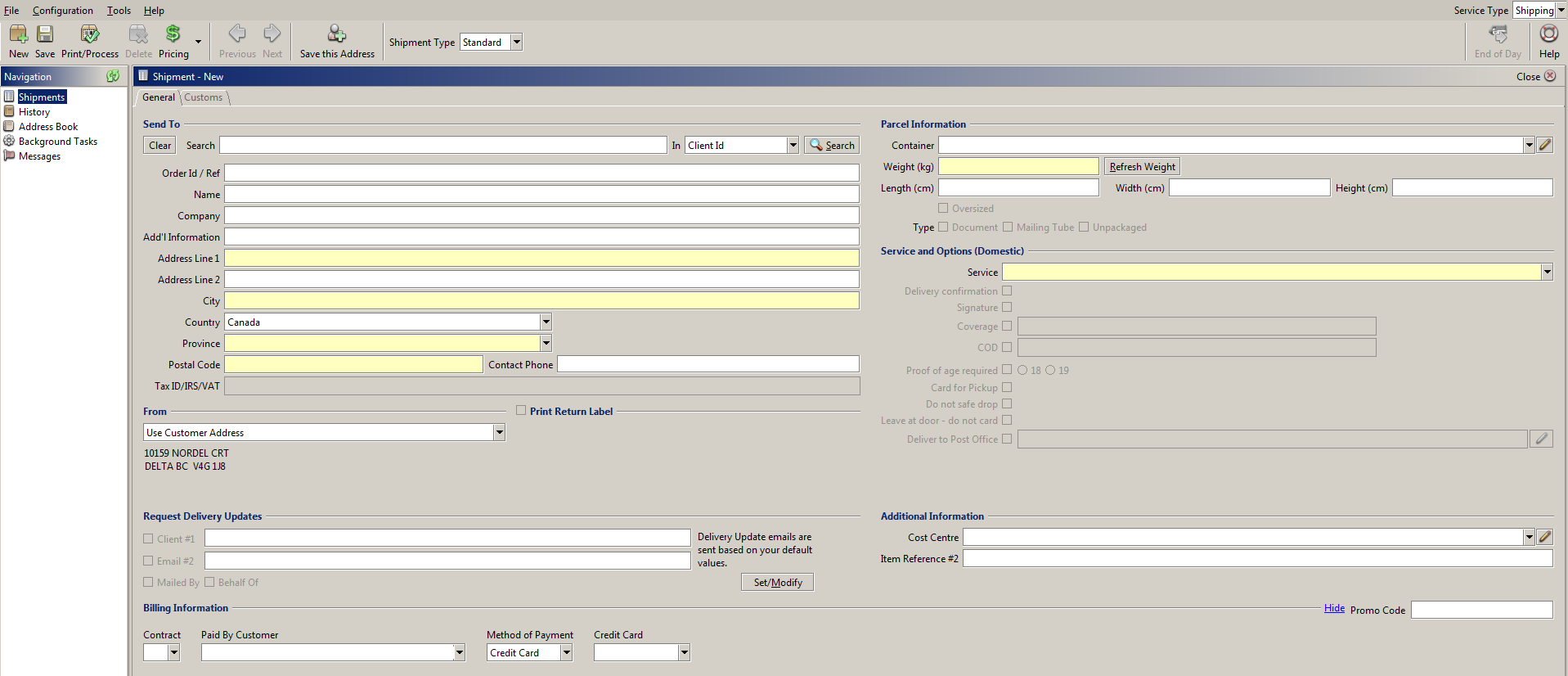The height and width of the screenshot is (676, 1568).
Task: Toggle the Oversized checkbox
Action: coord(943,208)
